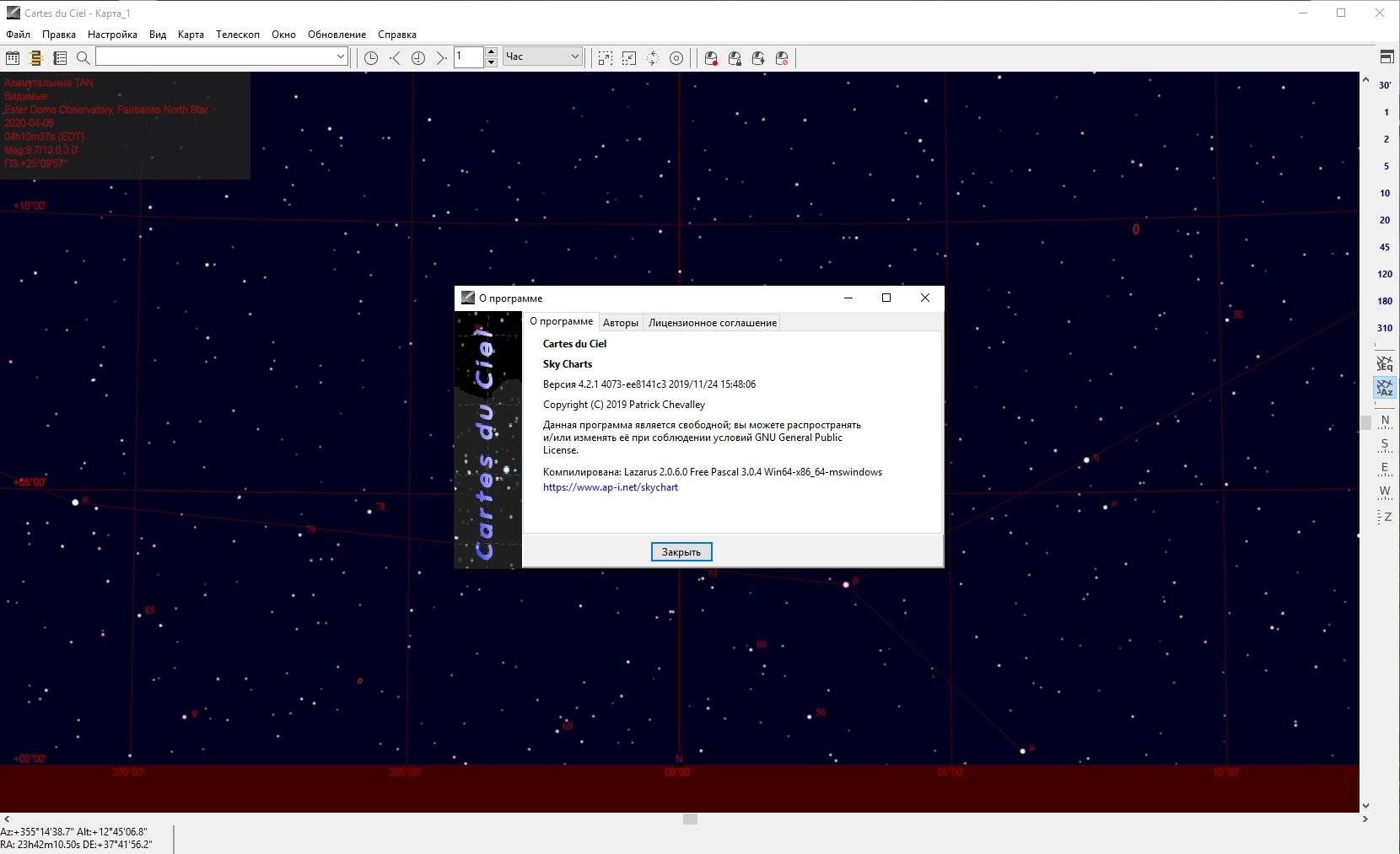
Task: Click the telescope icon with red dot
Action: point(711,58)
